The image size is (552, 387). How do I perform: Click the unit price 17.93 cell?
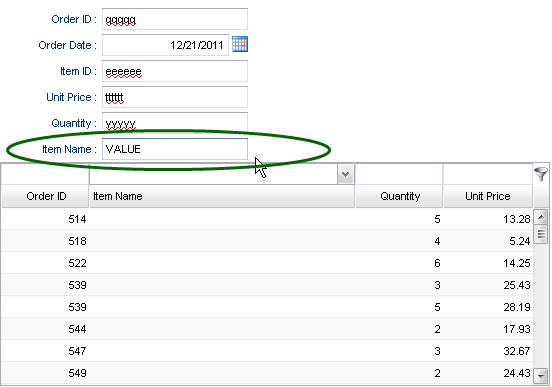click(x=488, y=329)
